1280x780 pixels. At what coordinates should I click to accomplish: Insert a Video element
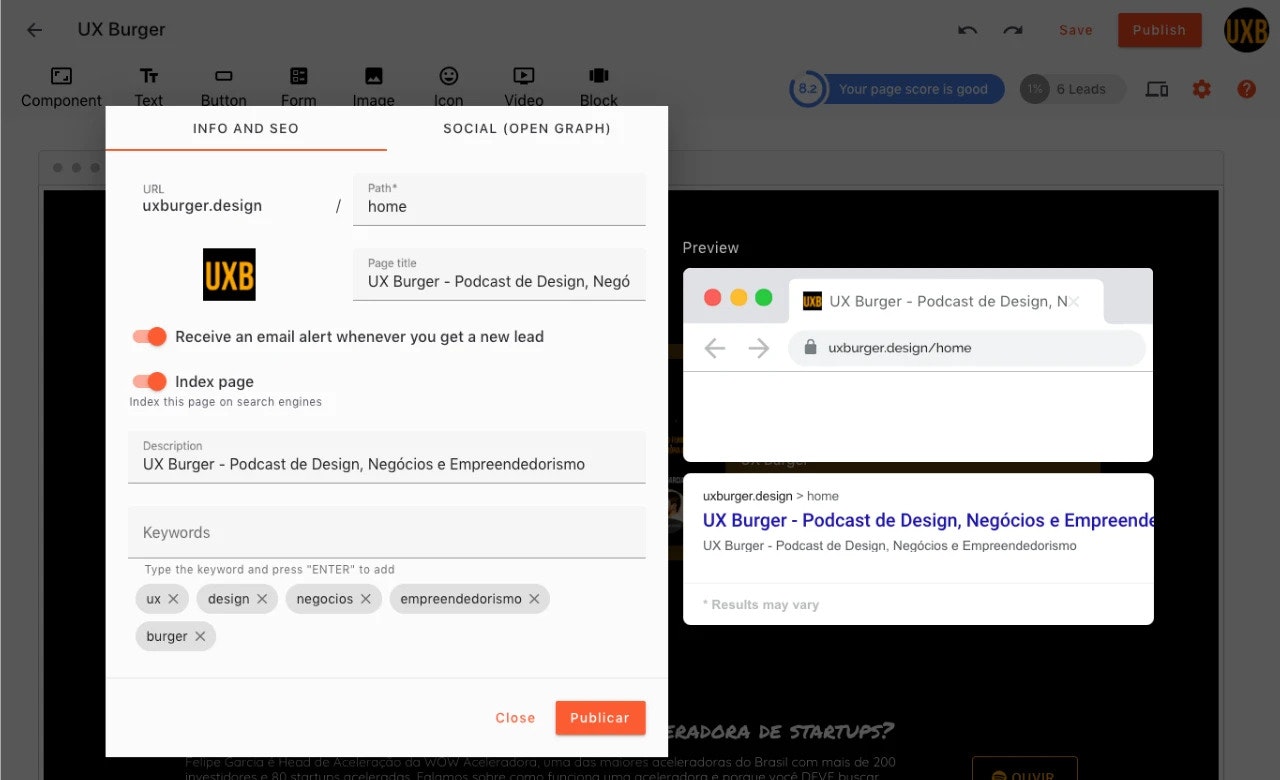(523, 87)
